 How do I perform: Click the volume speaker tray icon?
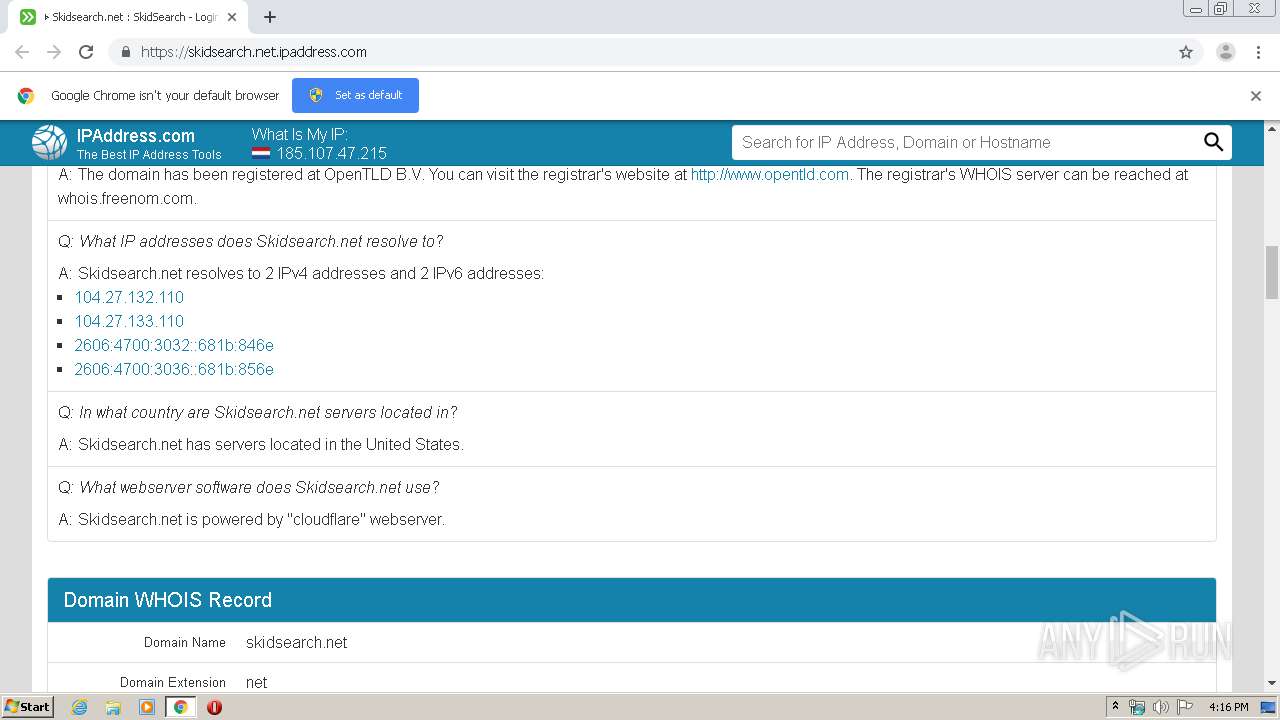[1160, 707]
